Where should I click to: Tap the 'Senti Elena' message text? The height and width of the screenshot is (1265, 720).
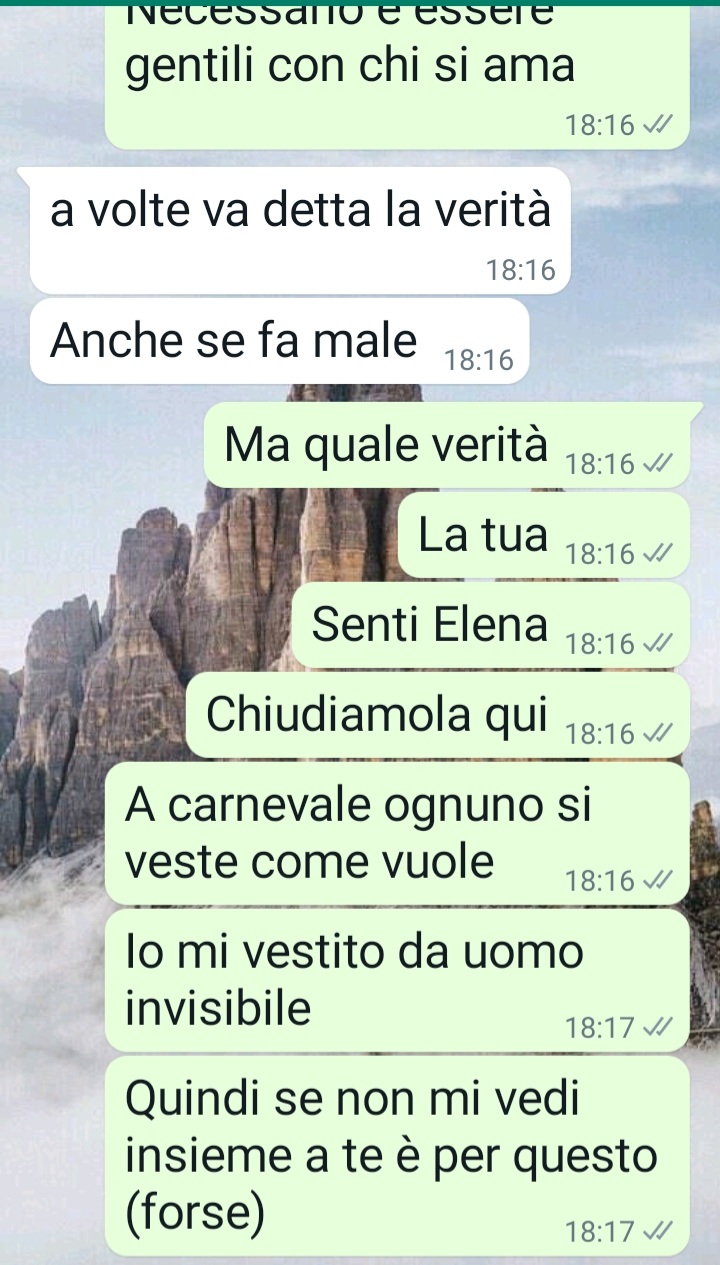point(430,625)
